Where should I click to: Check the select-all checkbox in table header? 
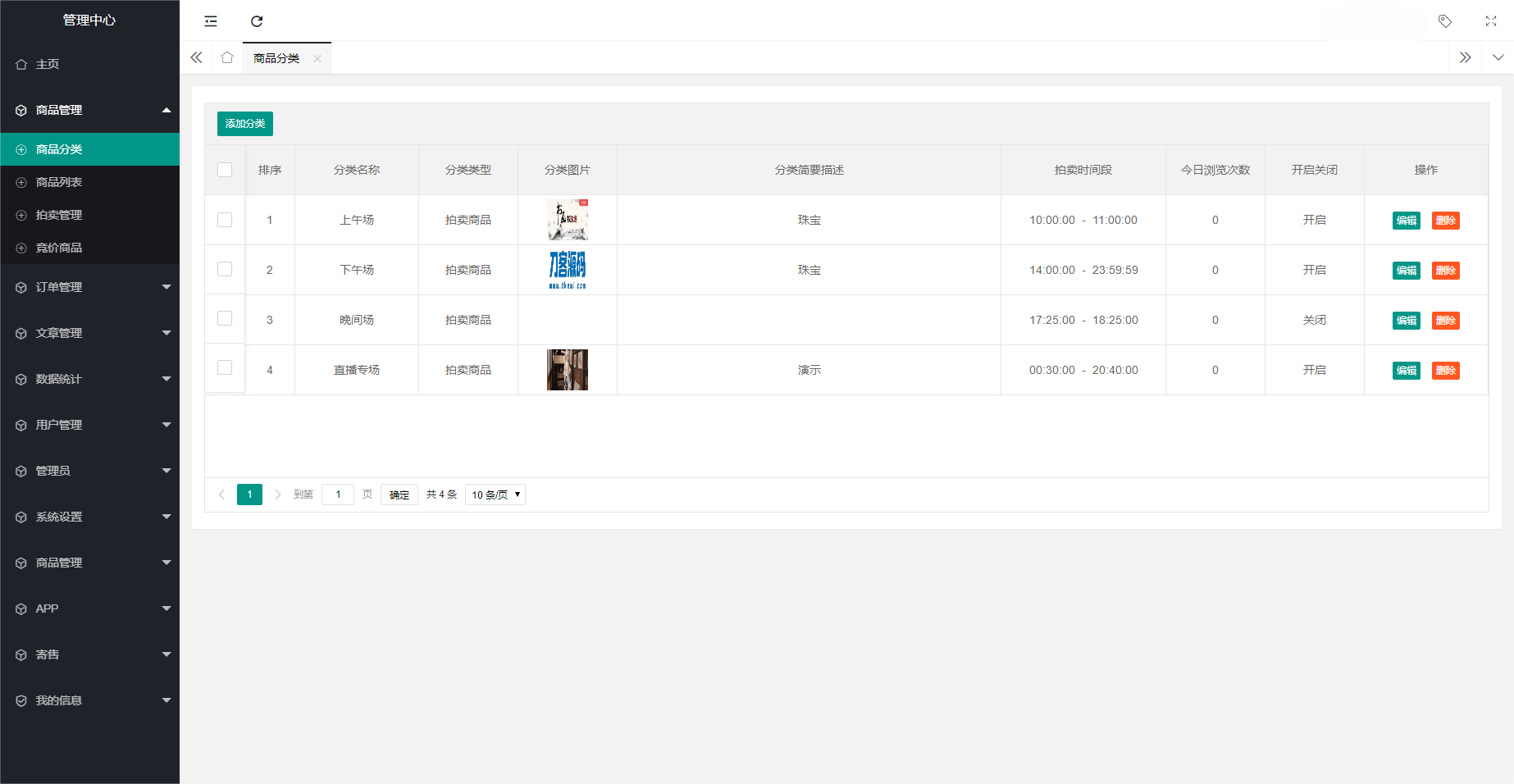pyautogui.click(x=224, y=169)
